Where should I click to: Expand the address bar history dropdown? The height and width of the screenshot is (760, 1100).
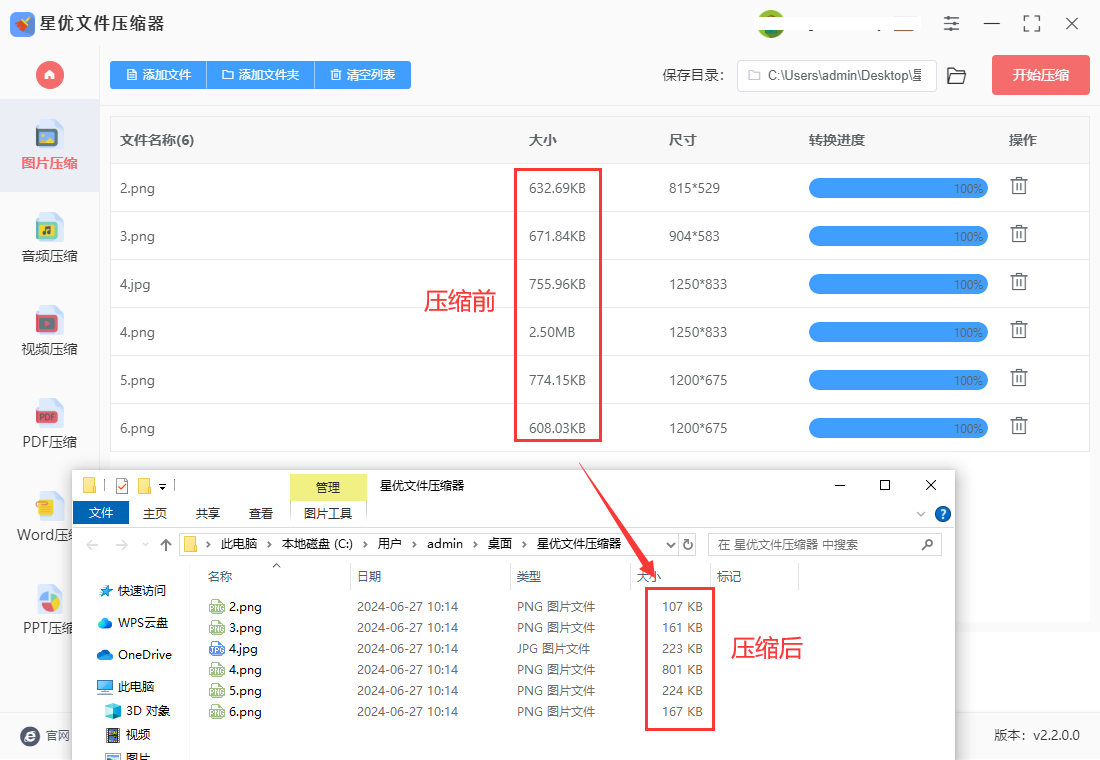pyautogui.click(x=669, y=544)
